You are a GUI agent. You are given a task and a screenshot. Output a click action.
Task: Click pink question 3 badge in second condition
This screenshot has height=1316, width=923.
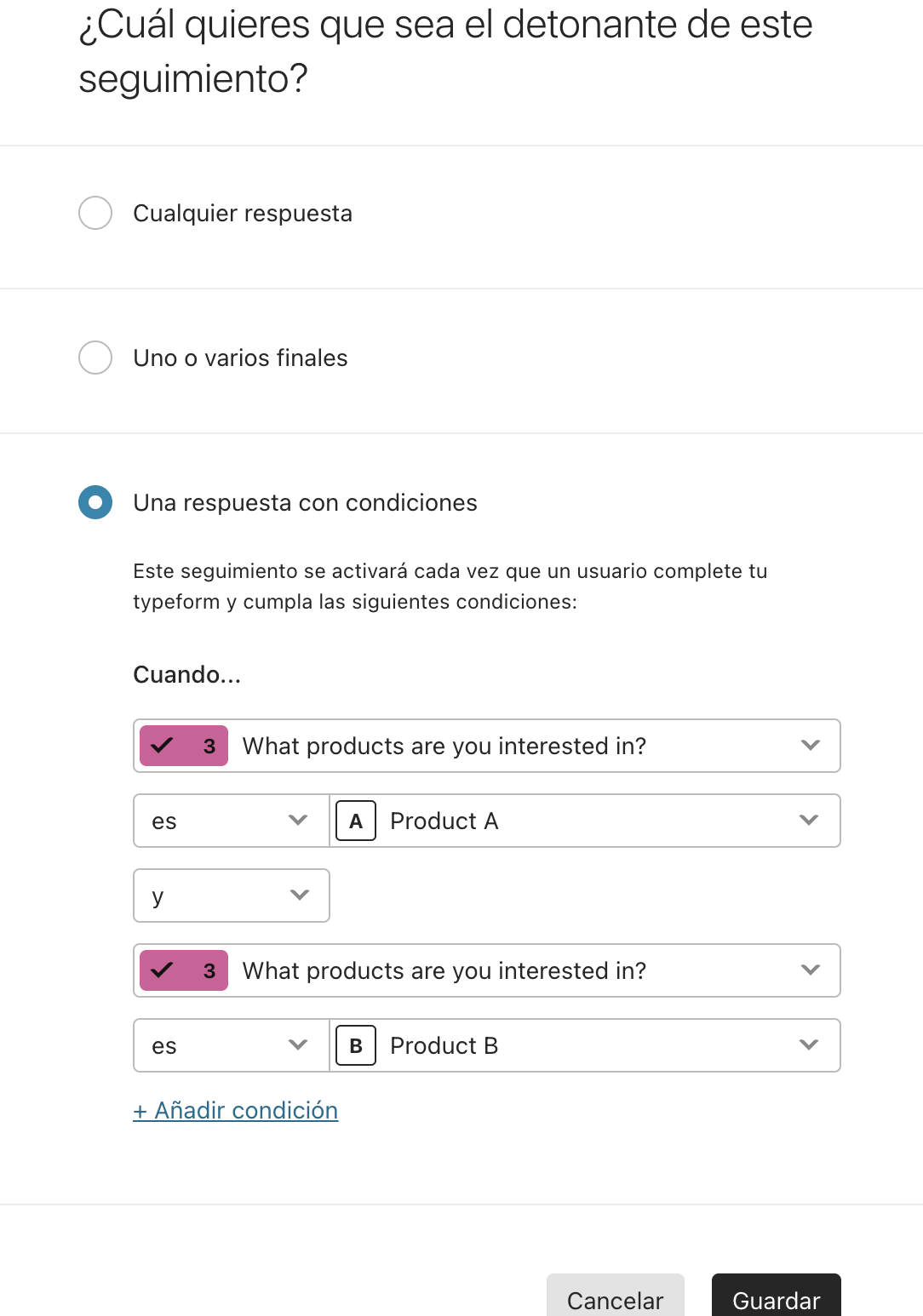coord(184,970)
